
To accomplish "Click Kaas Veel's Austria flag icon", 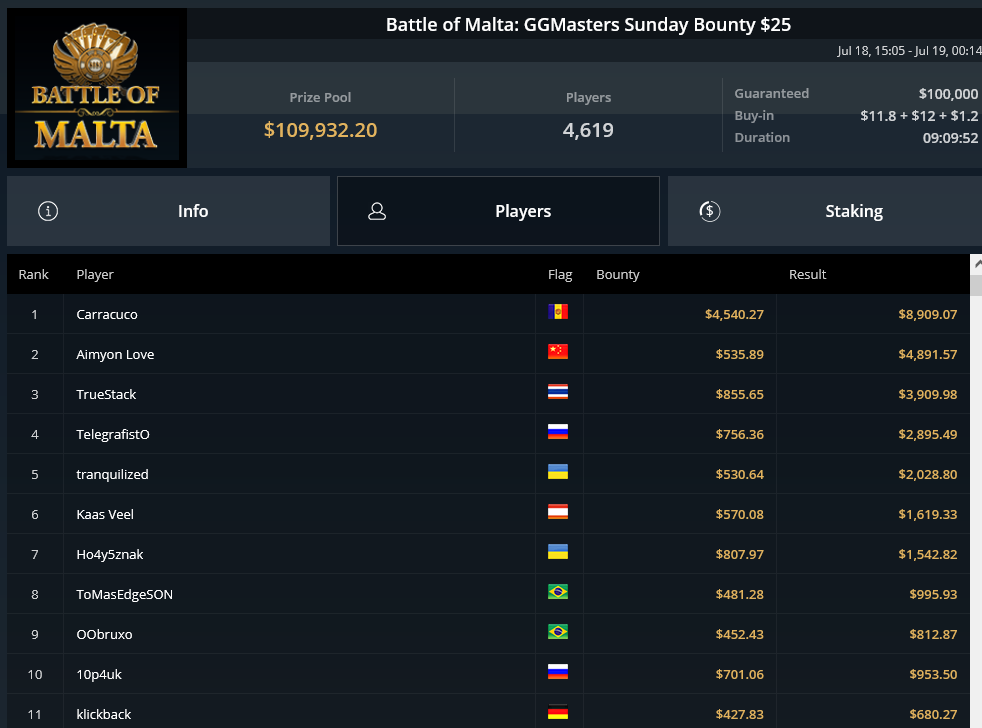I will [557, 512].
